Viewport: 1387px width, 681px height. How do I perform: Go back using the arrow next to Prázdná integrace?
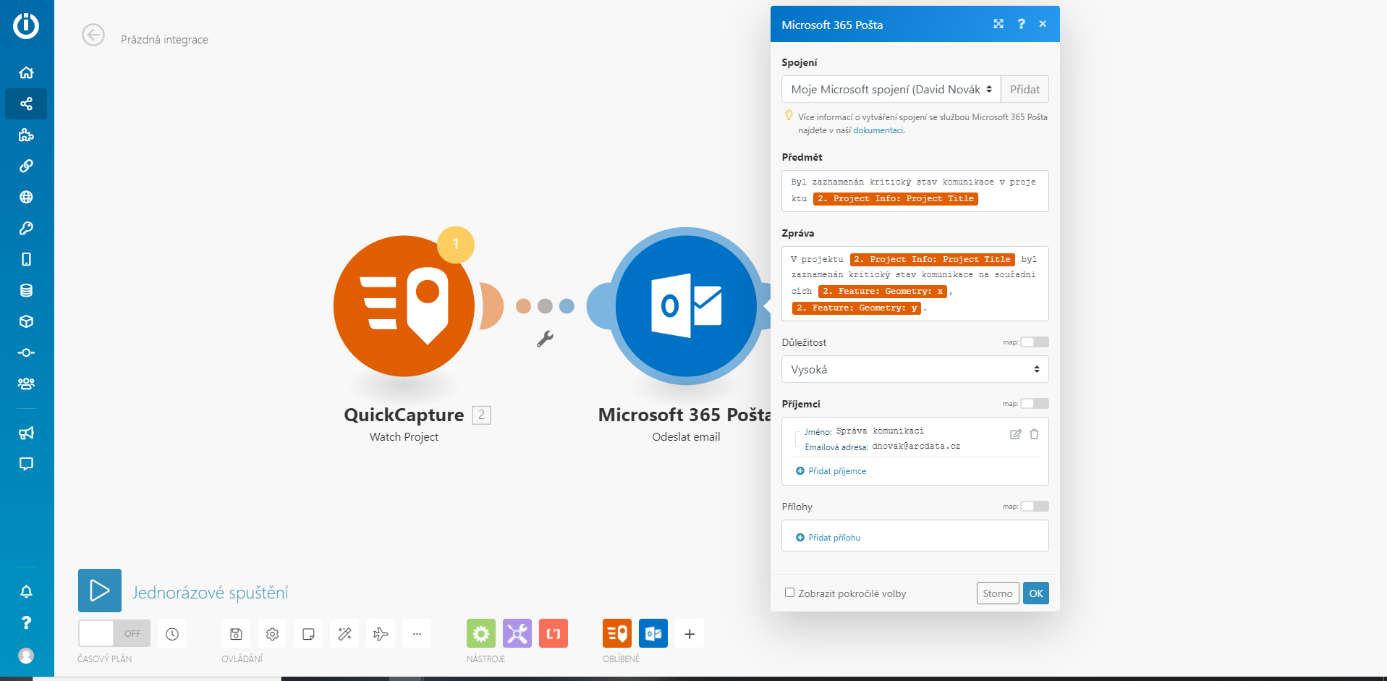(93, 35)
